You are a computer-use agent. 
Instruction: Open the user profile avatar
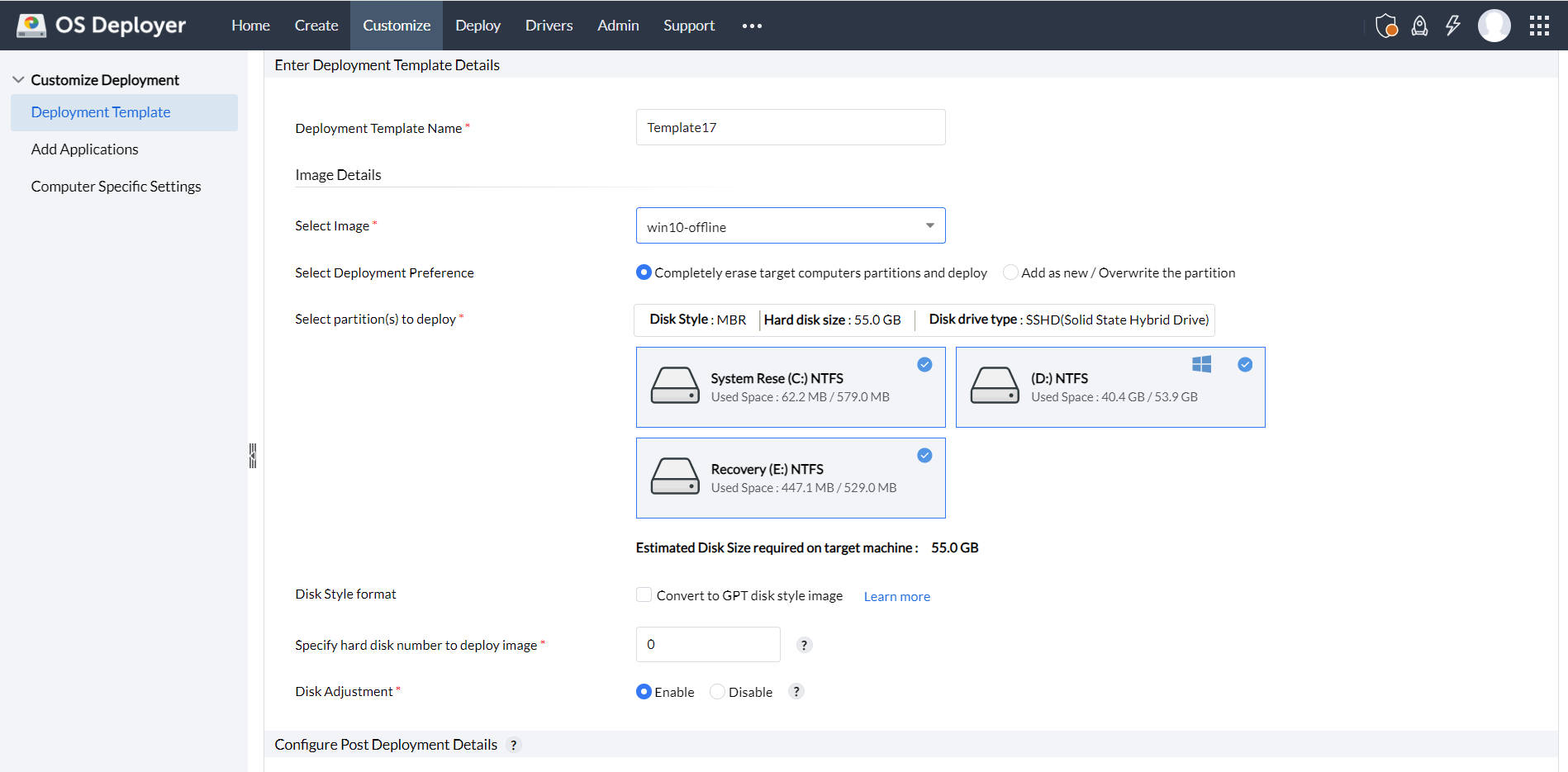click(x=1494, y=25)
